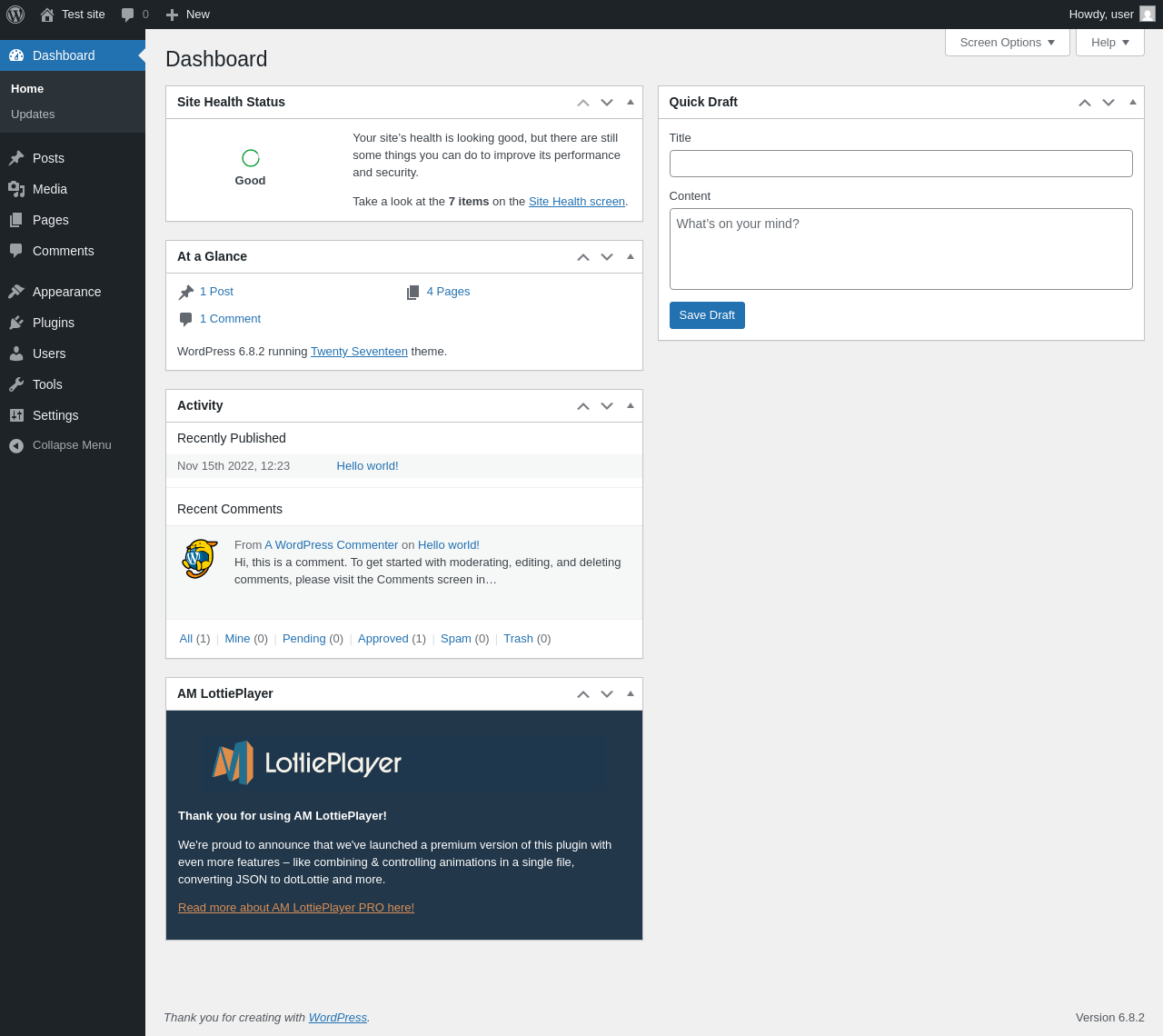Viewport: 1163px width, 1036px height.
Task: Click the Save Draft button
Action: [707, 315]
